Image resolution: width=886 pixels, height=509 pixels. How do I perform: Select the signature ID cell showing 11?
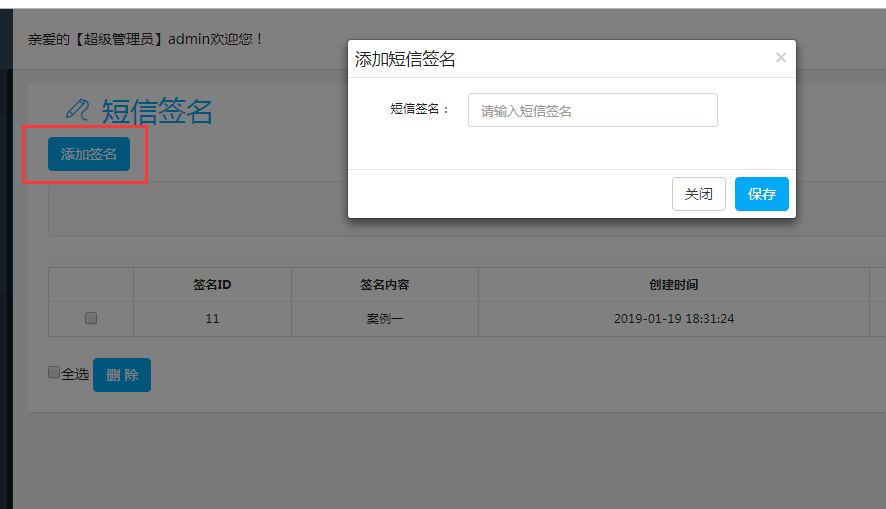(x=212, y=319)
